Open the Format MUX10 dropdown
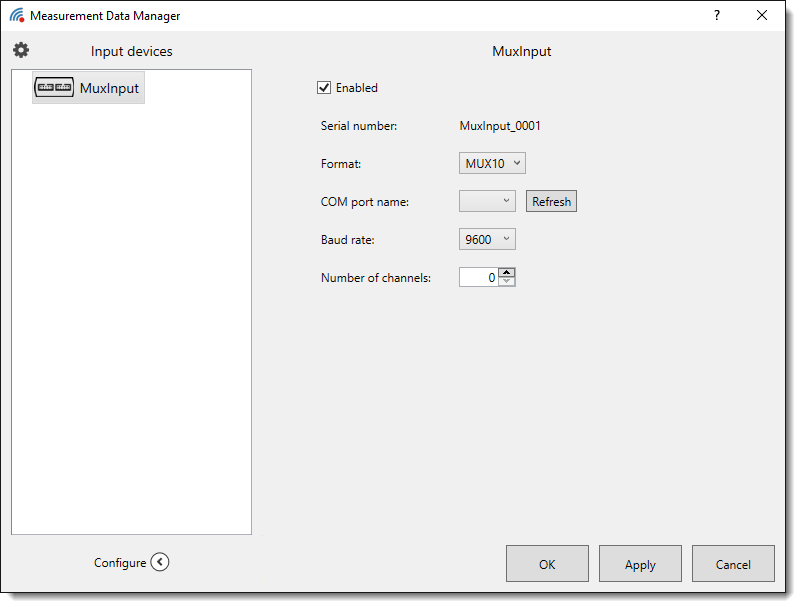 tap(492, 163)
